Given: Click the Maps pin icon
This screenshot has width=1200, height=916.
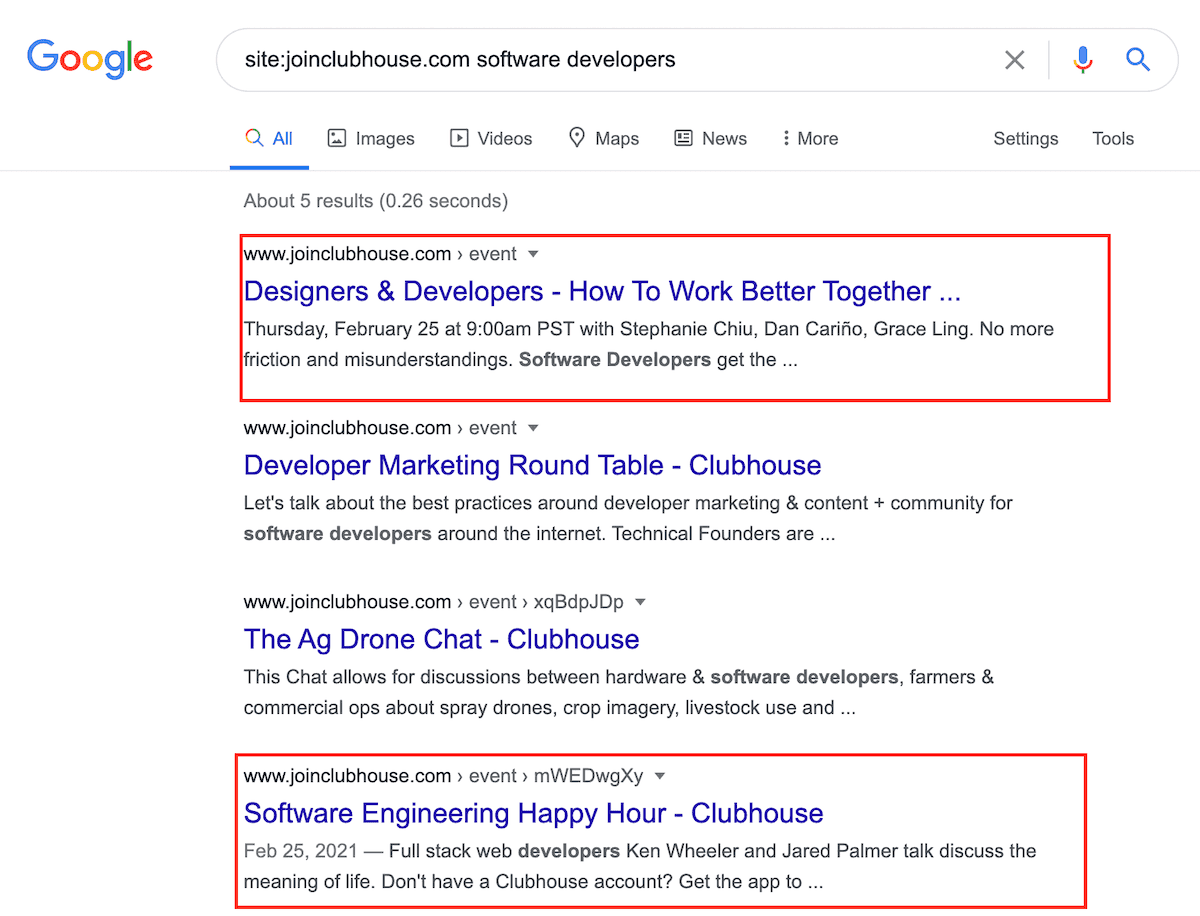Looking at the screenshot, I should pos(577,138).
